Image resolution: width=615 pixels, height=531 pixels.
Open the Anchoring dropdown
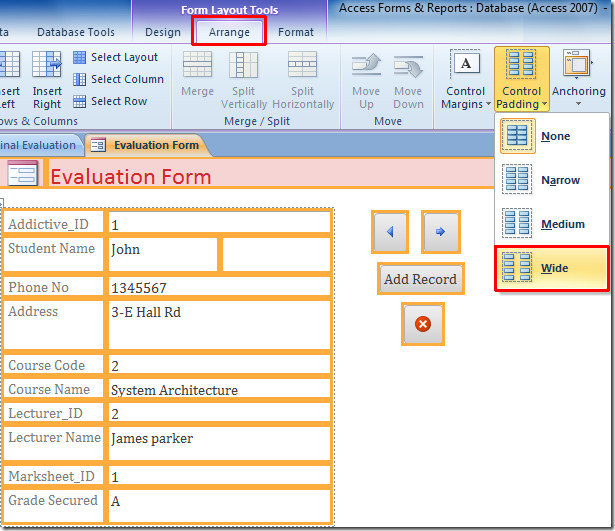click(x=579, y=78)
